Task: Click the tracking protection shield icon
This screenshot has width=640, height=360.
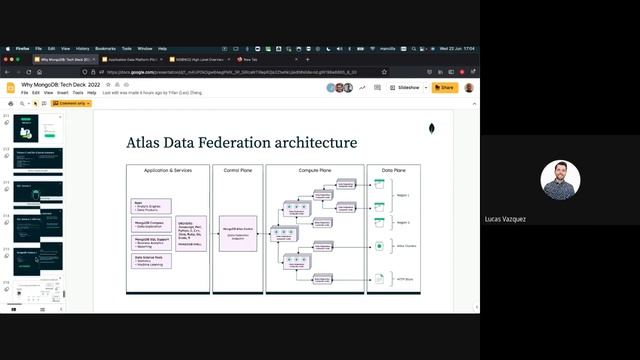Action: click(x=84, y=72)
